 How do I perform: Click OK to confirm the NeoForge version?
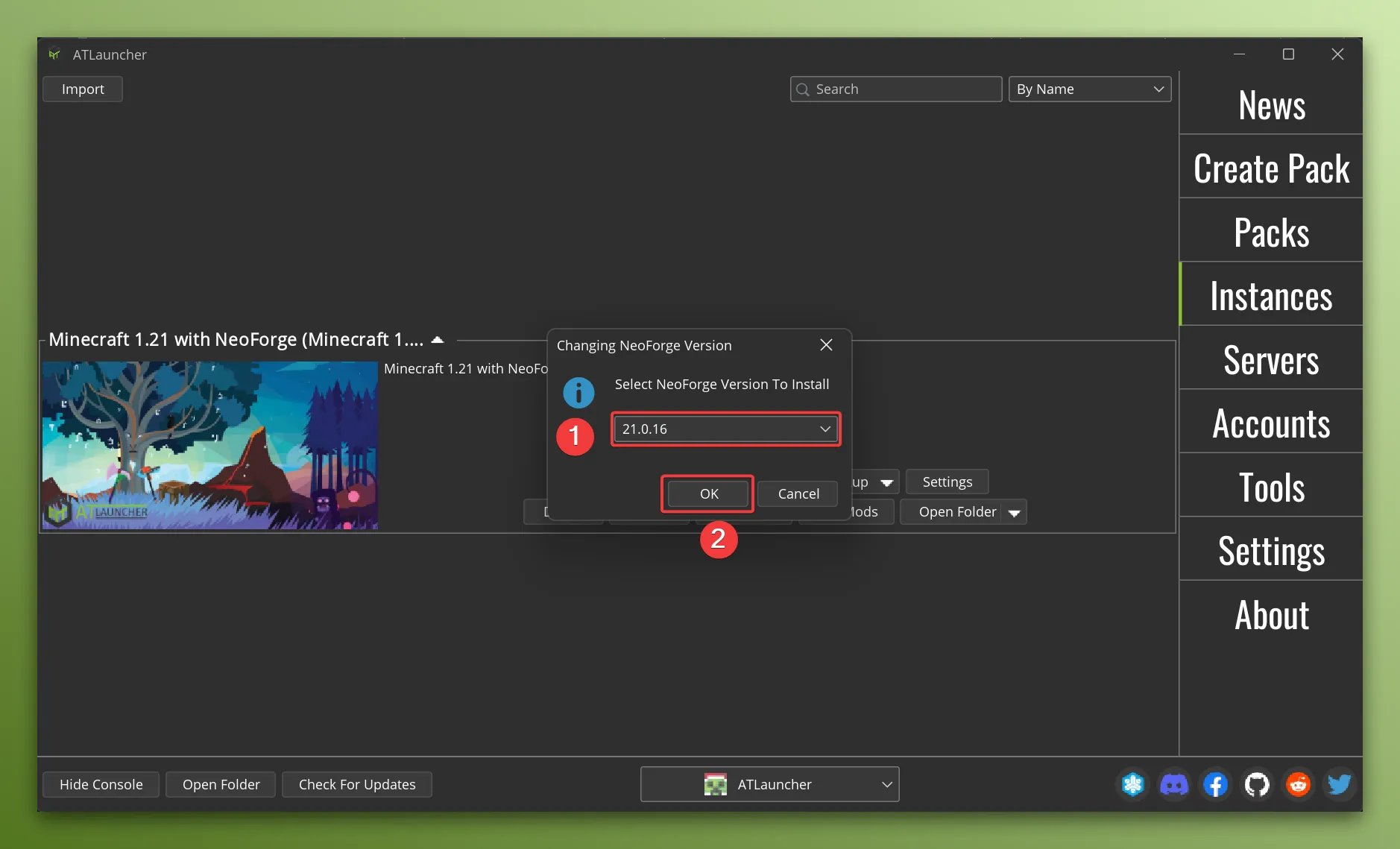[707, 493]
